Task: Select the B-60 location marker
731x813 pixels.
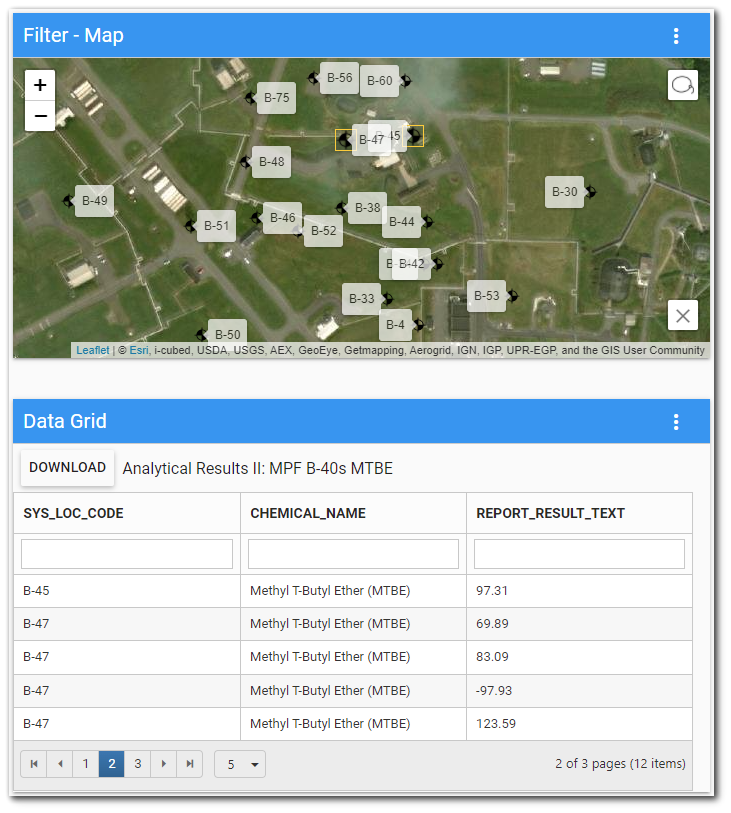Action: (x=405, y=80)
